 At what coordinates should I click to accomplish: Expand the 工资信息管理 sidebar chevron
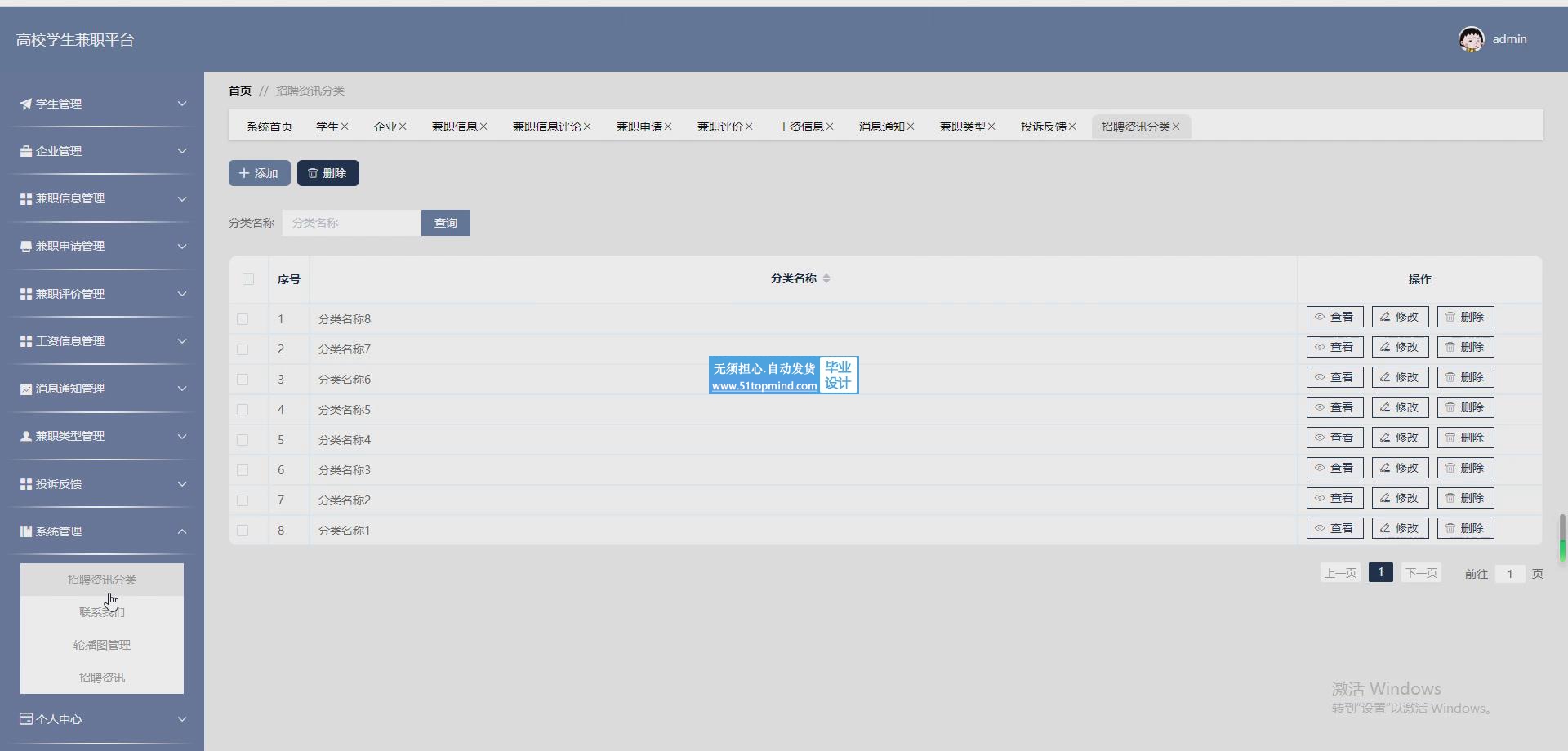[182, 341]
